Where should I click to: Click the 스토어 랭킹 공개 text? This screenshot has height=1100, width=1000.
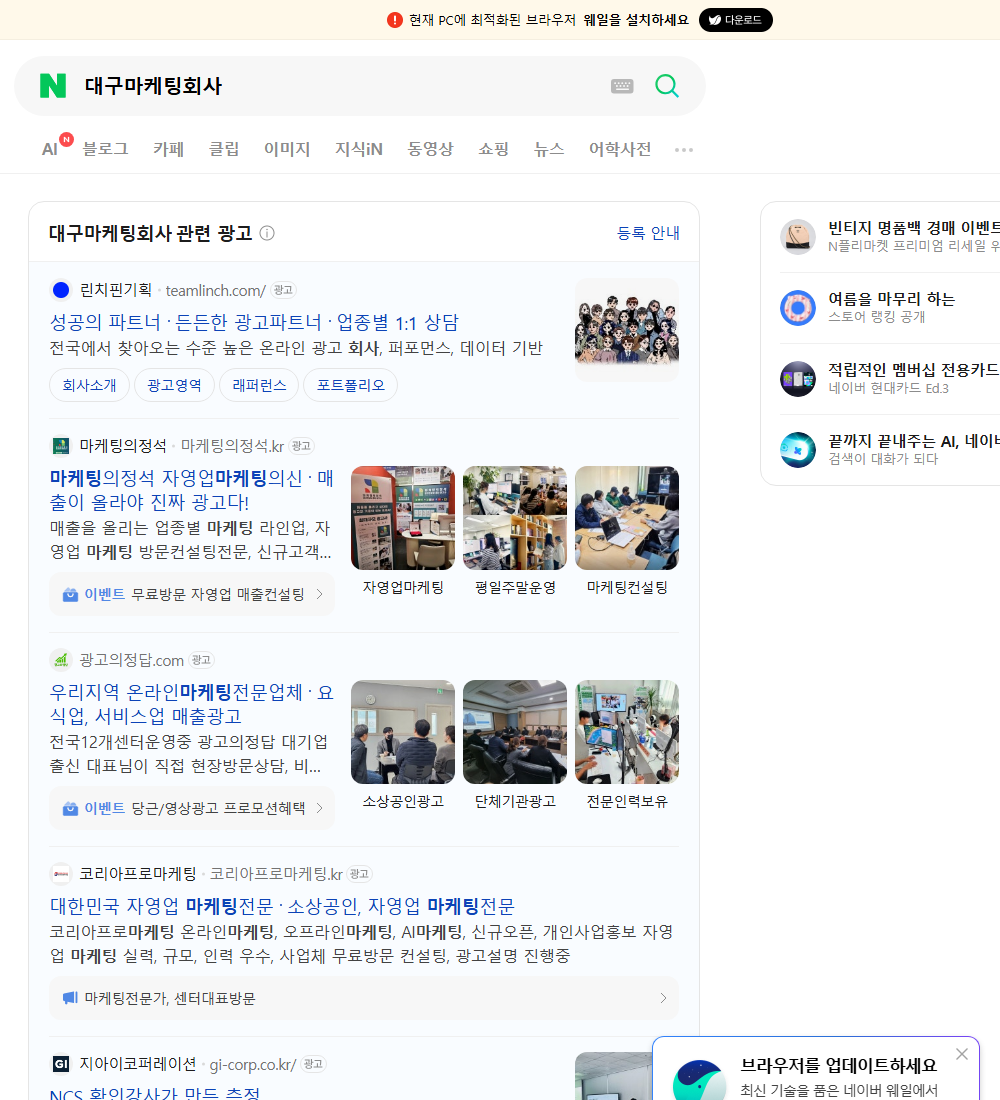876,317
